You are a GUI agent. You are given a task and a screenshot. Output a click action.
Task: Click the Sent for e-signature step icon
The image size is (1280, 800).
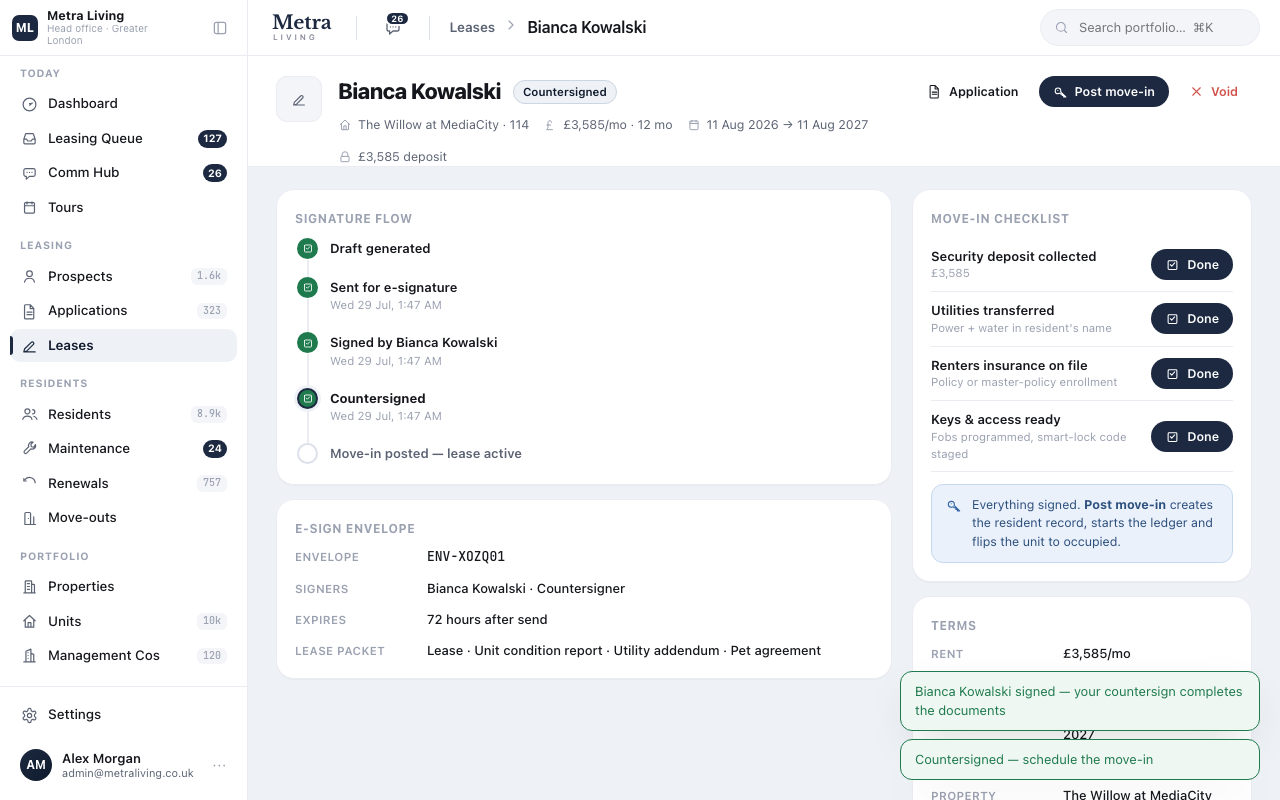(307, 288)
